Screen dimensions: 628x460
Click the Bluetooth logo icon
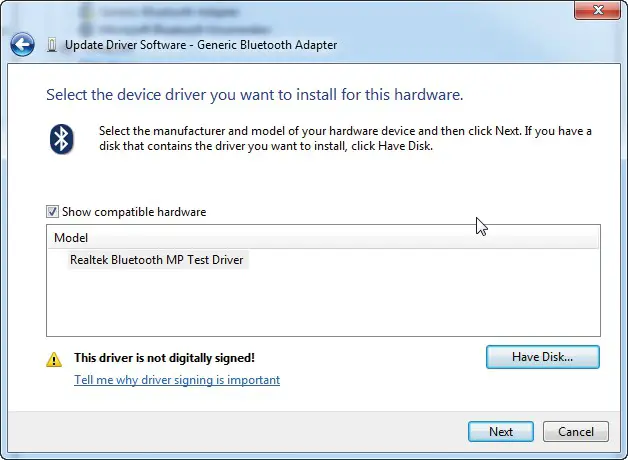pyautogui.click(x=61, y=139)
